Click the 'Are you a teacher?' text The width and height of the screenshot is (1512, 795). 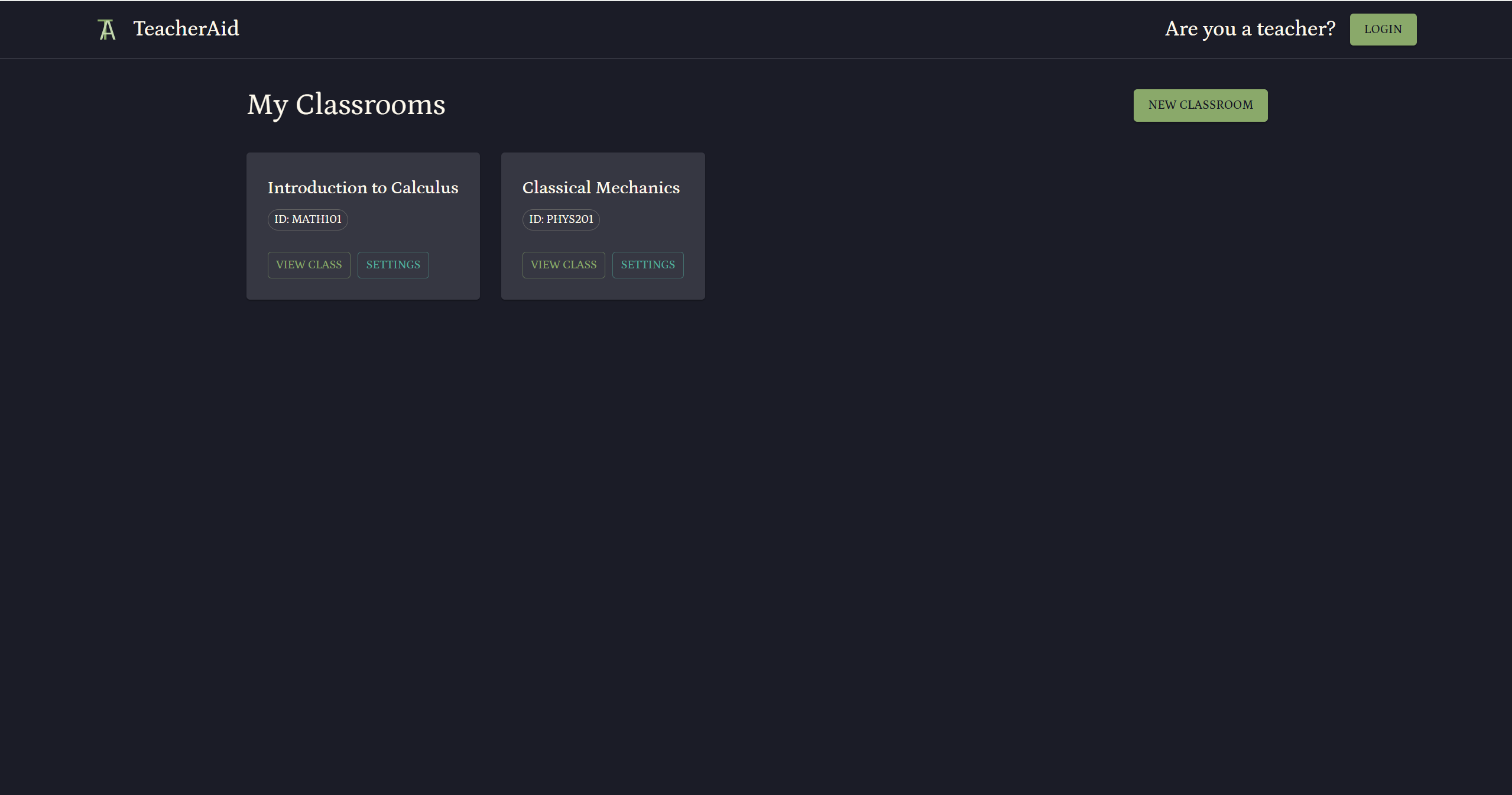pyautogui.click(x=1250, y=28)
